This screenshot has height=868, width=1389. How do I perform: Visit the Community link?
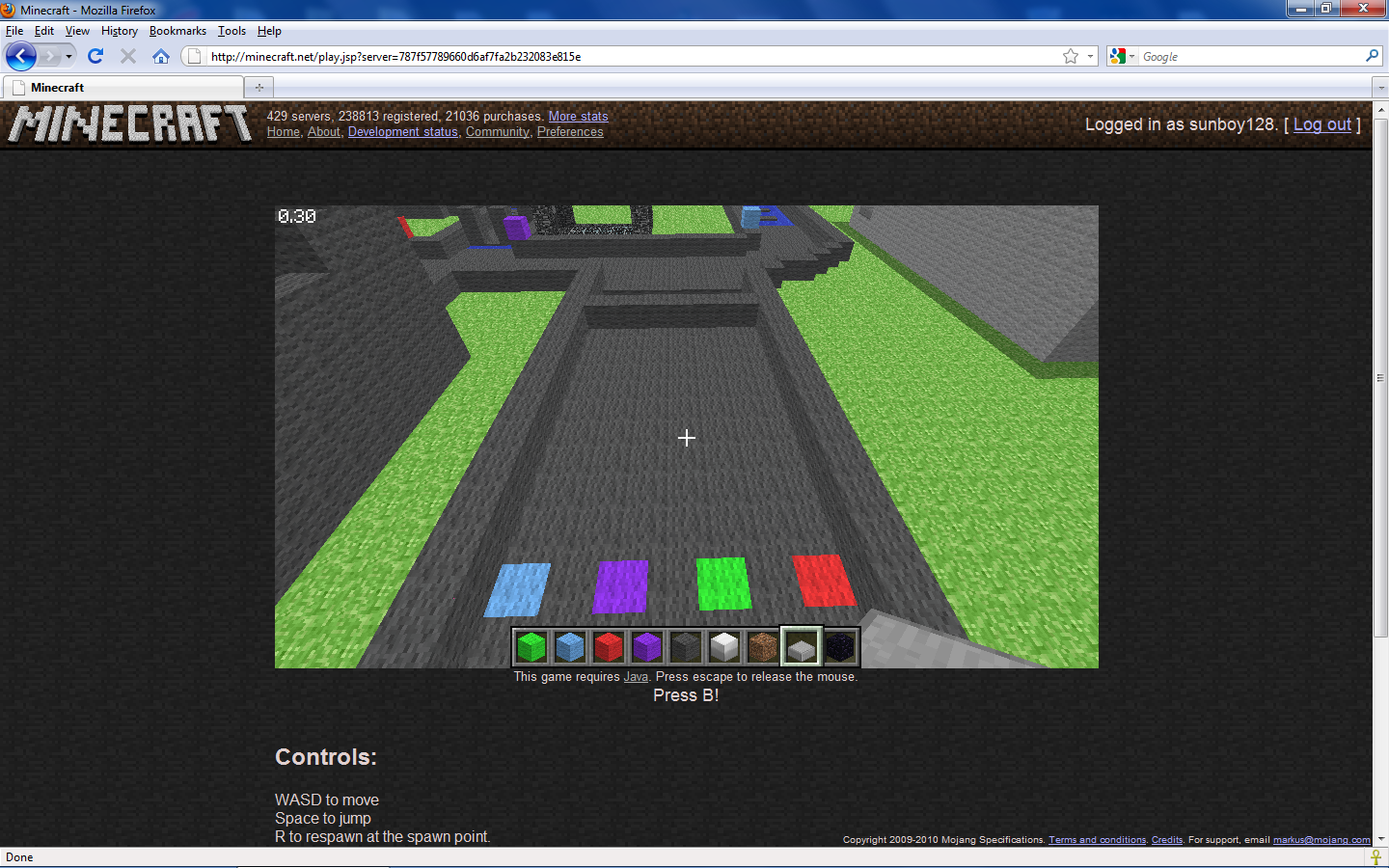tap(498, 132)
